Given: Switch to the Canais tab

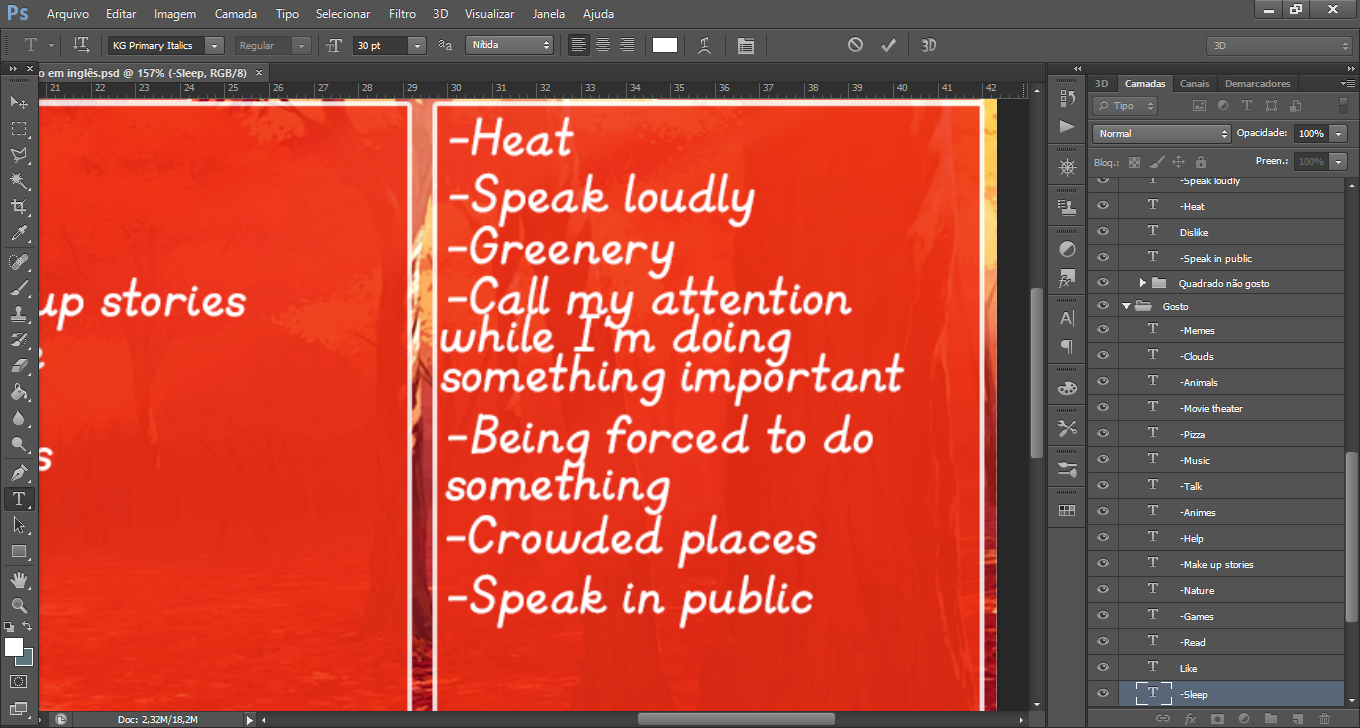Looking at the screenshot, I should pyautogui.click(x=1194, y=83).
